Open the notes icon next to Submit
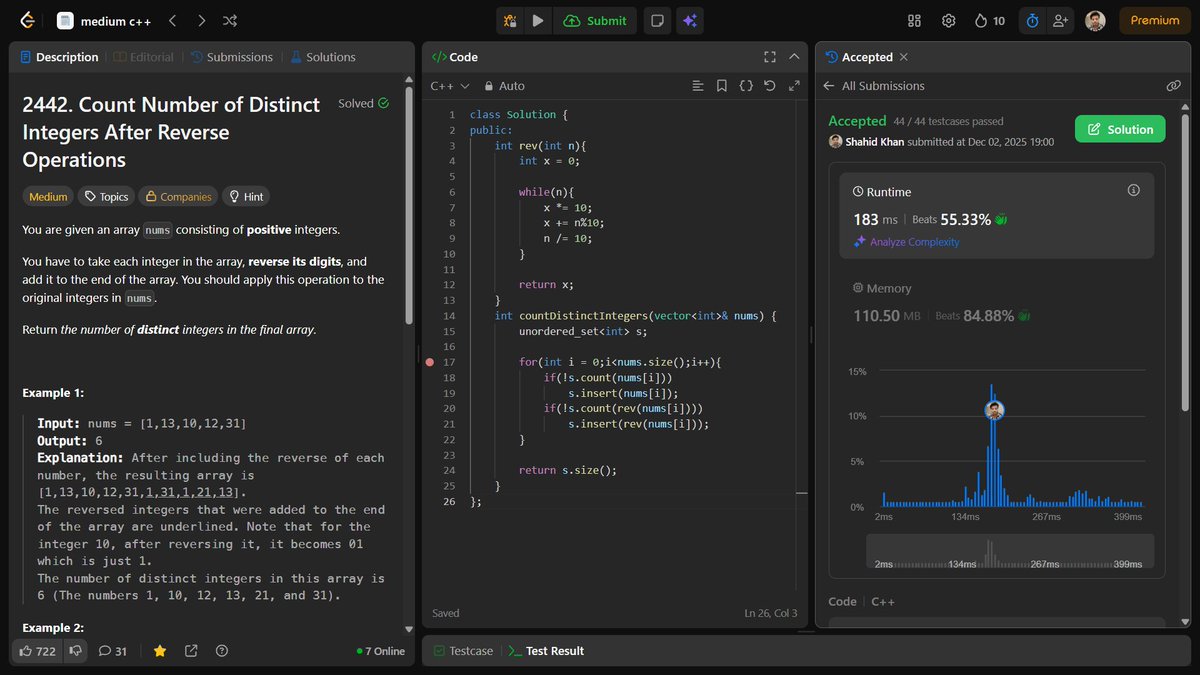This screenshot has height=675, width=1200. pyautogui.click(x=657, y=20)
